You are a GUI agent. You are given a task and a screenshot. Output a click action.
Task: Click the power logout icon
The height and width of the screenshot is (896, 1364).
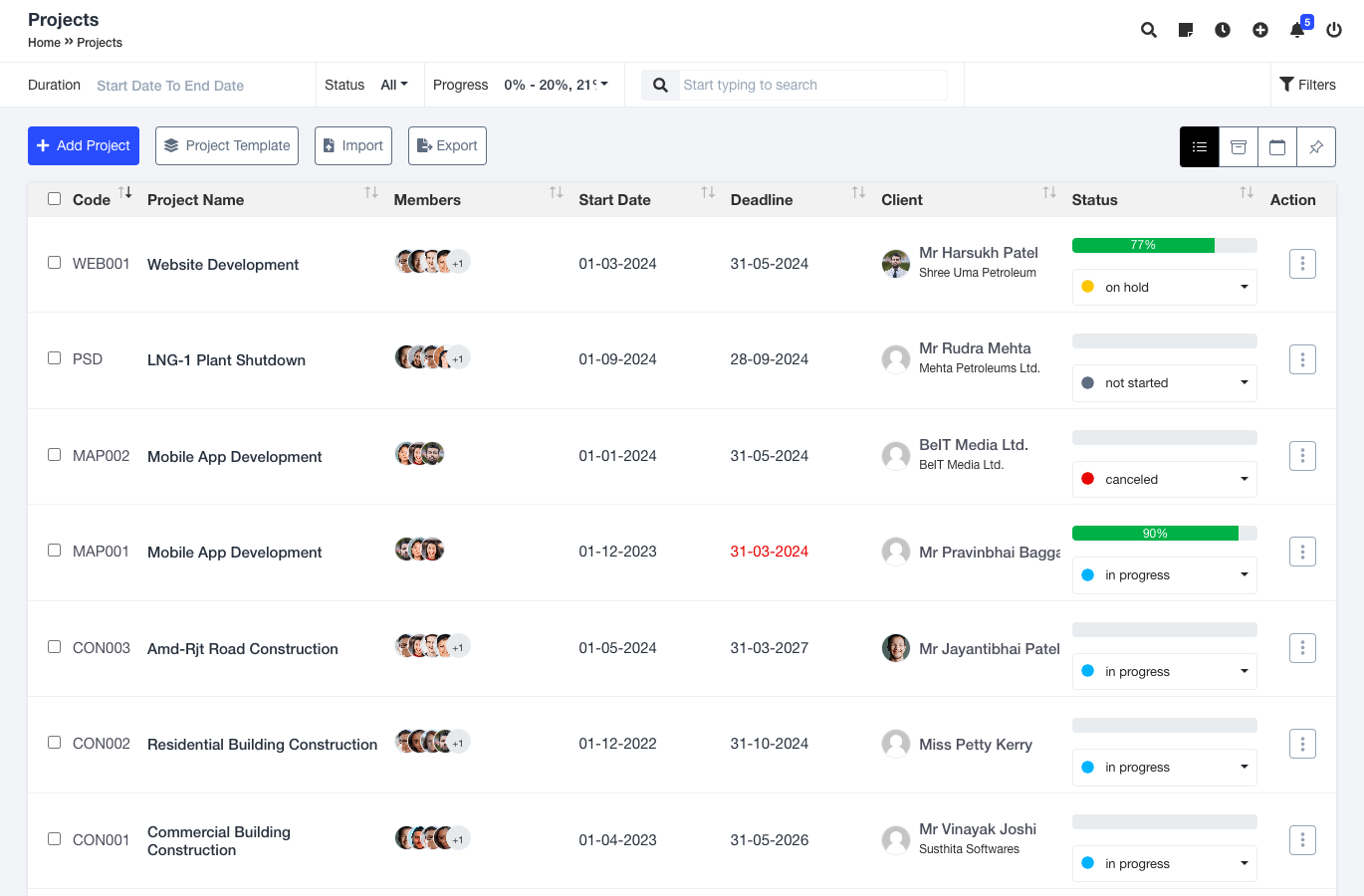(1334, 30)
